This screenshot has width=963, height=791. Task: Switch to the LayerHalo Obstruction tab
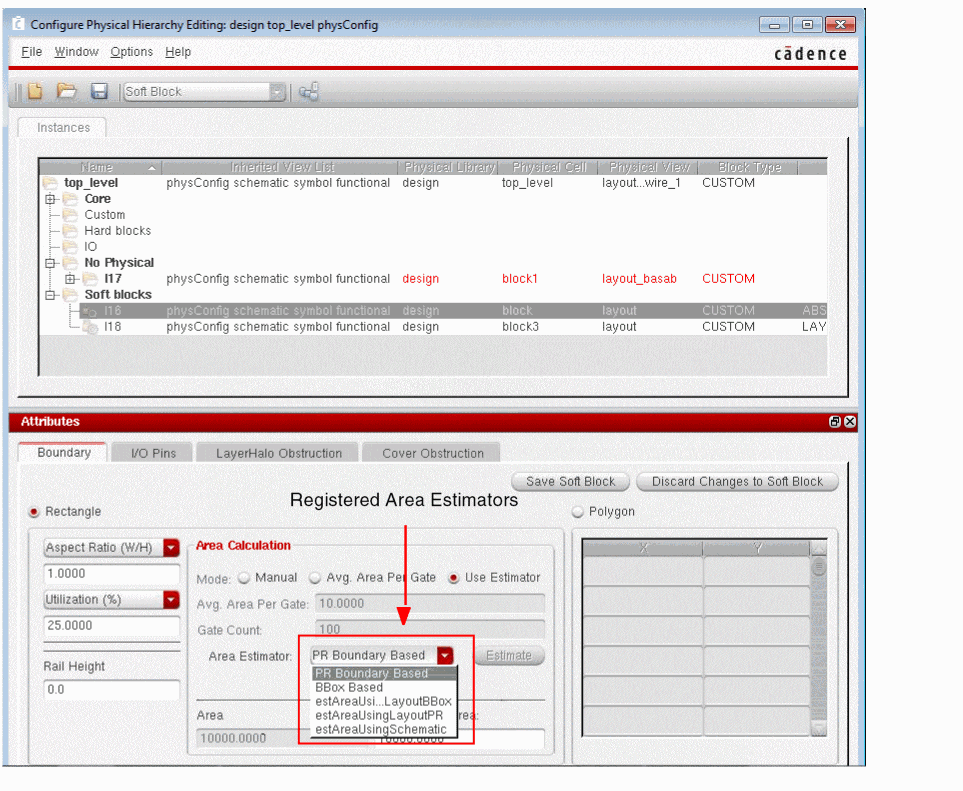point(278,453)
